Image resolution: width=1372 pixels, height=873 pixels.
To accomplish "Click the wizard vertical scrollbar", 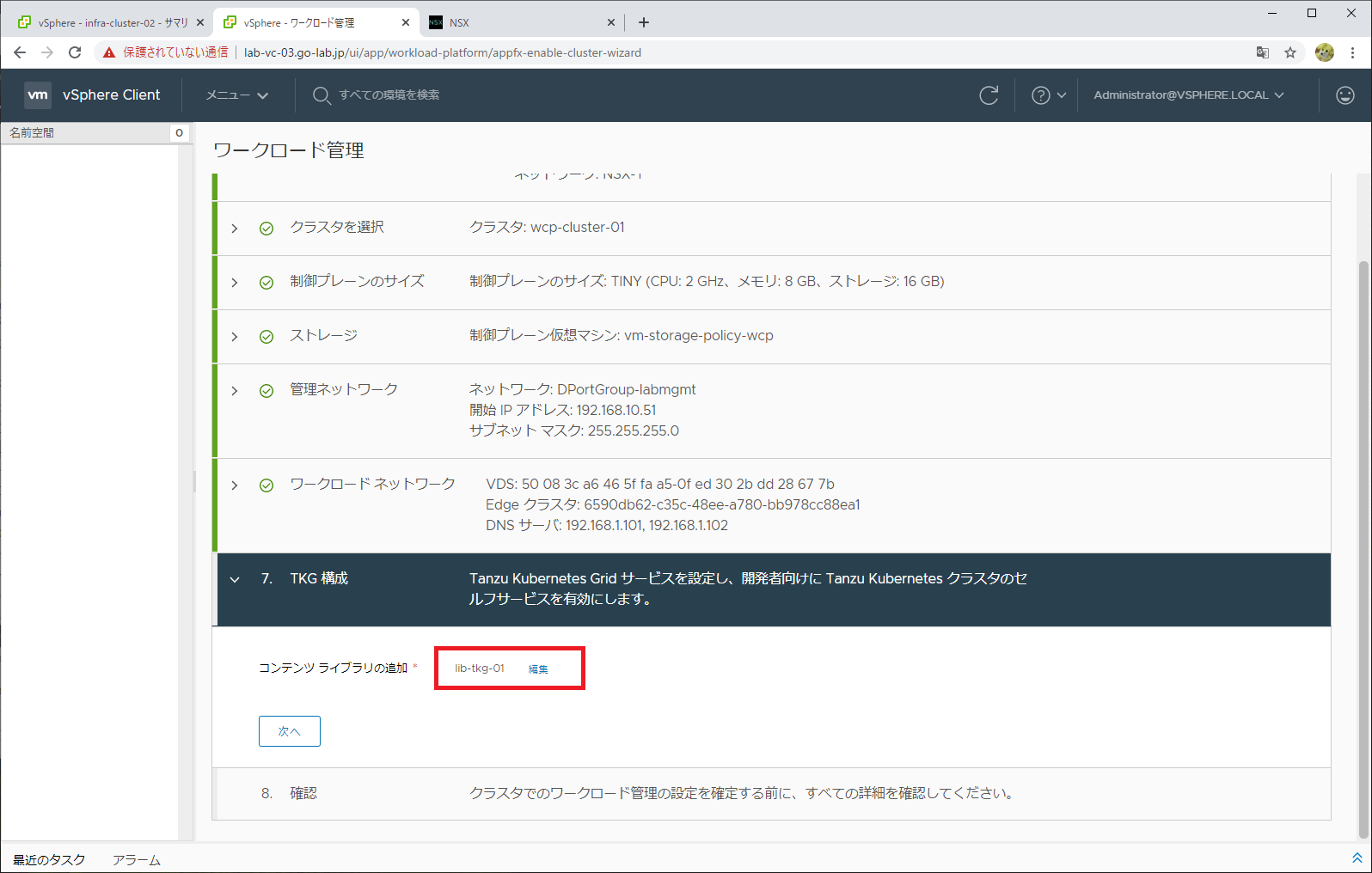I will pyautogui.click(x=1363, y=550).
